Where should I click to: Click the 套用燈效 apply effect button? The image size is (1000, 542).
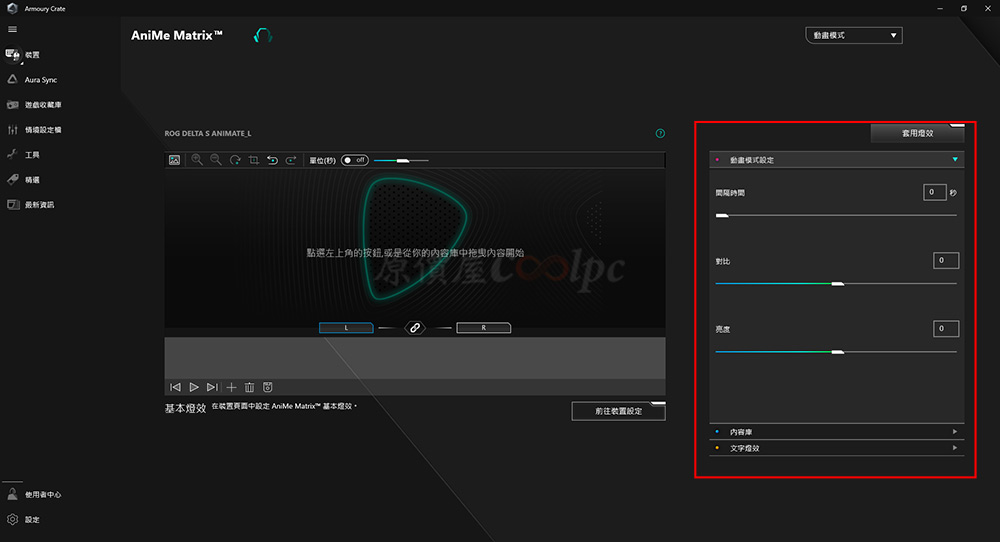pyautogui.click(x=918, y=133)
